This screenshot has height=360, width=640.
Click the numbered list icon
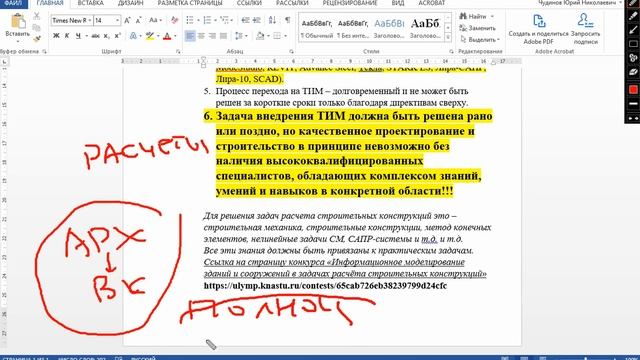tap(207, 20)
